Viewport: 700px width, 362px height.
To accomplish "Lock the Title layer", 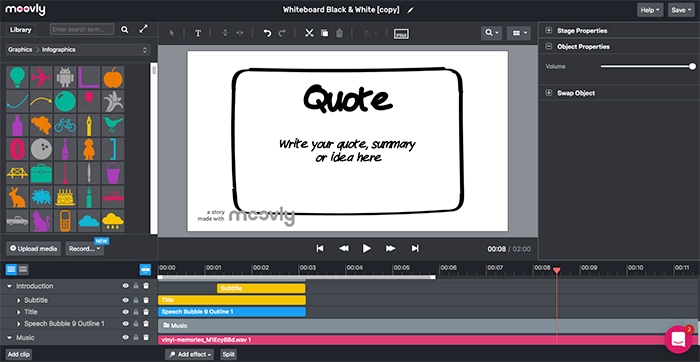I will pyautogui.click(x=136, y=312).
